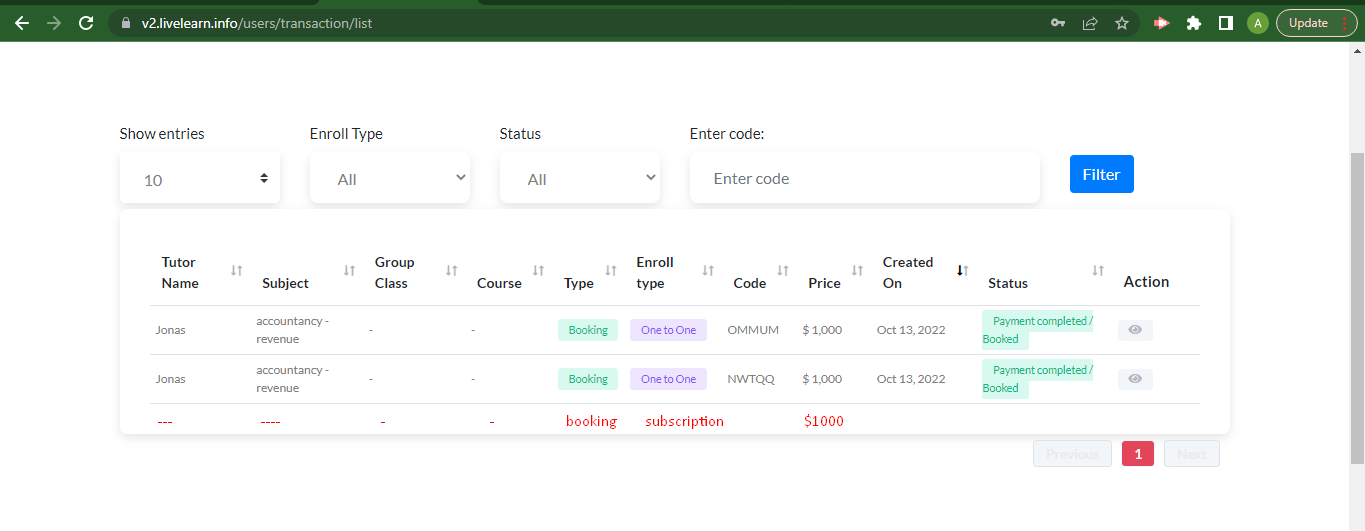Sort by Enroll type column arrows
Viewport: 1365px width, 531px height.
click(708, 271)
